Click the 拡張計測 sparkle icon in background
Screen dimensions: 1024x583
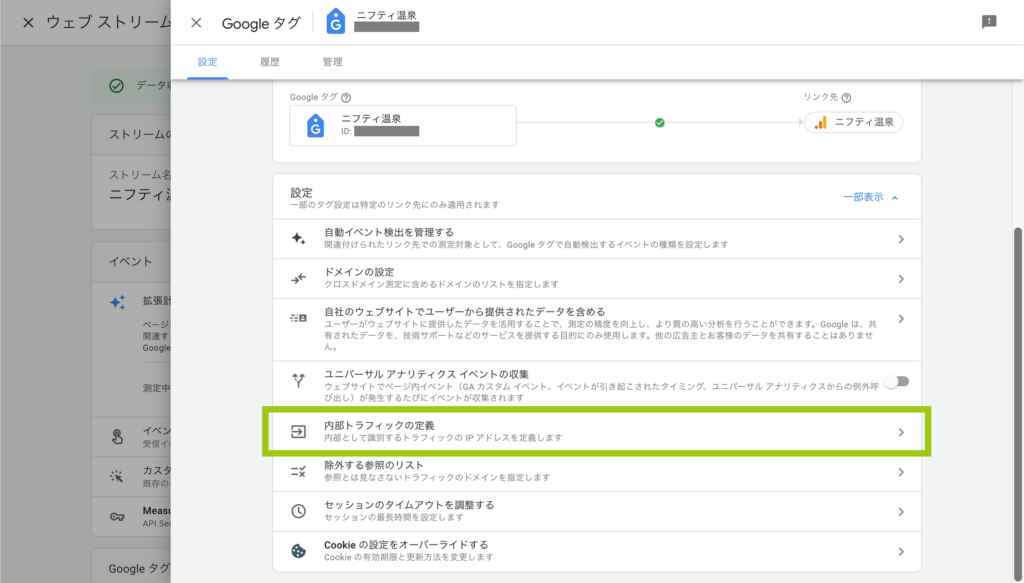click(118, 302)
